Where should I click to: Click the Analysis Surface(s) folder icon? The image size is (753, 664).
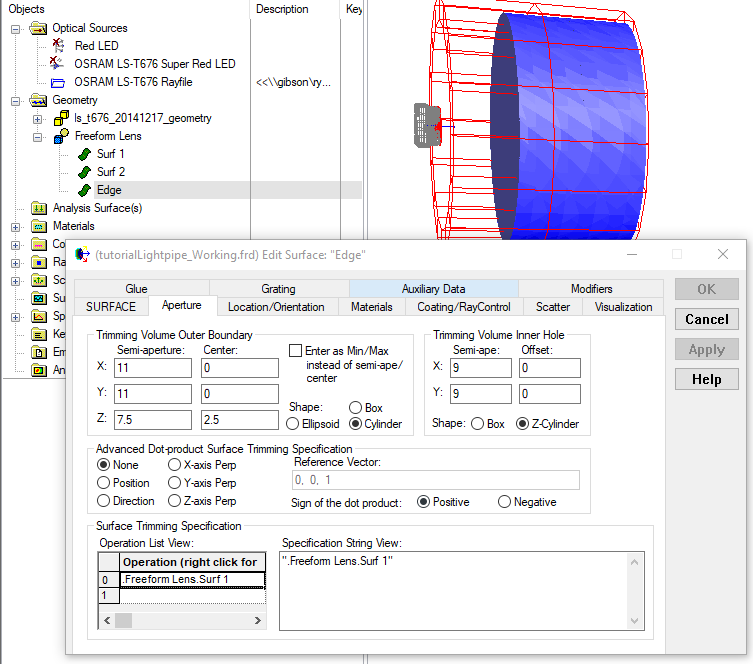[39, 208]
